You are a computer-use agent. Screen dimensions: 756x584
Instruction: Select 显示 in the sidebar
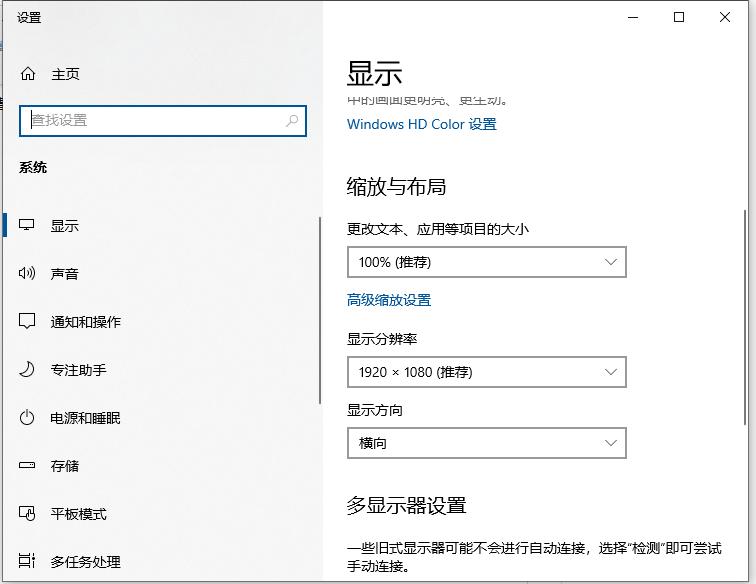pyautogui.click(x=65, y=226)
